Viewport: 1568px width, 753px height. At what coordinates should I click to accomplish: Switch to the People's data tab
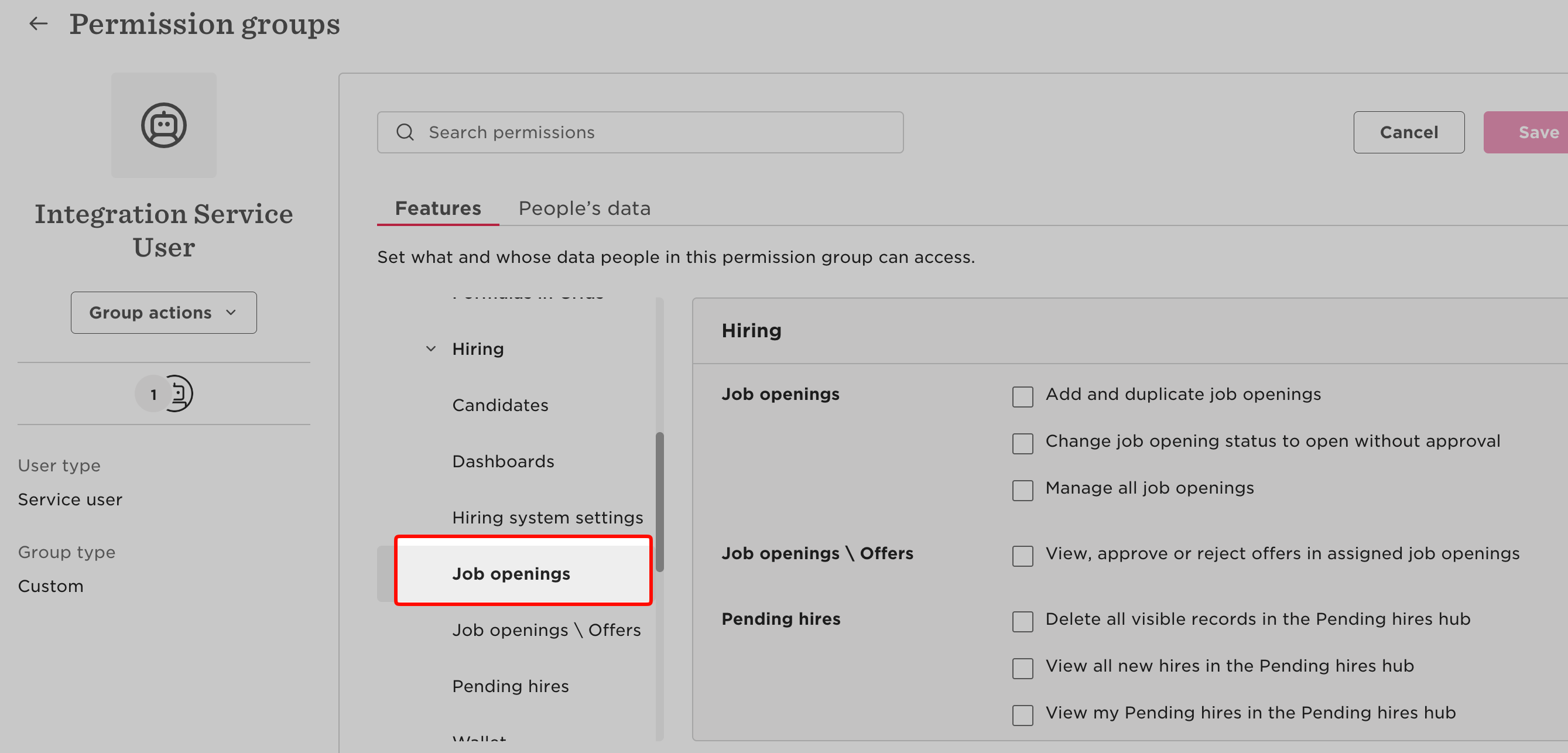[584, 208]
